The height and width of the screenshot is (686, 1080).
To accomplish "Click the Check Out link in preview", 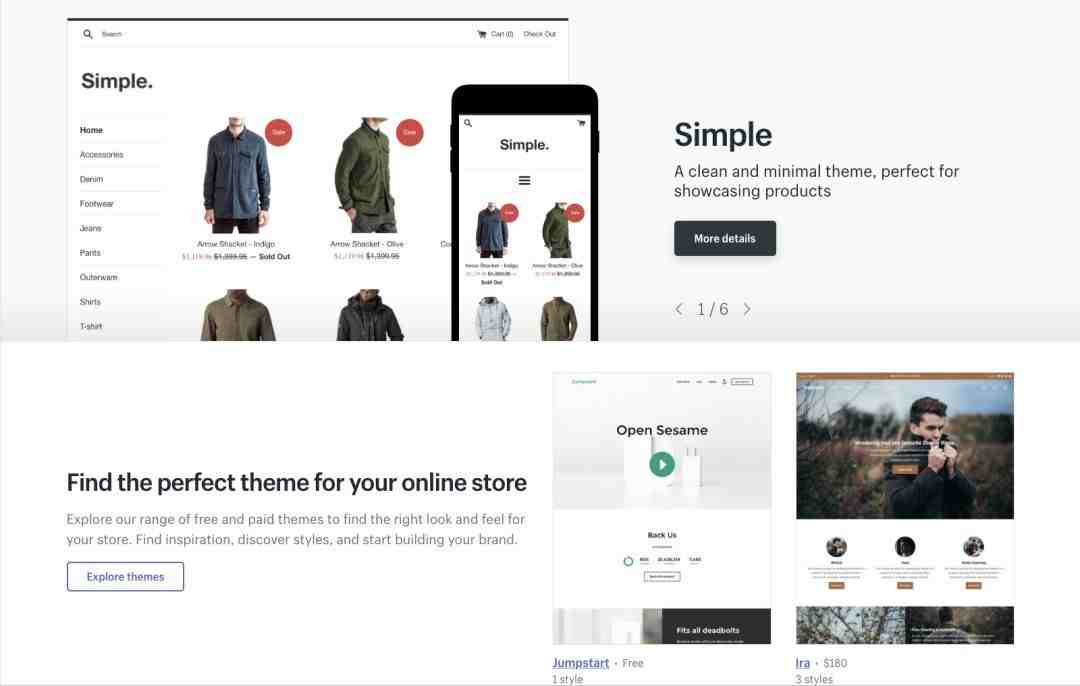I will click(x=539, y=34).
